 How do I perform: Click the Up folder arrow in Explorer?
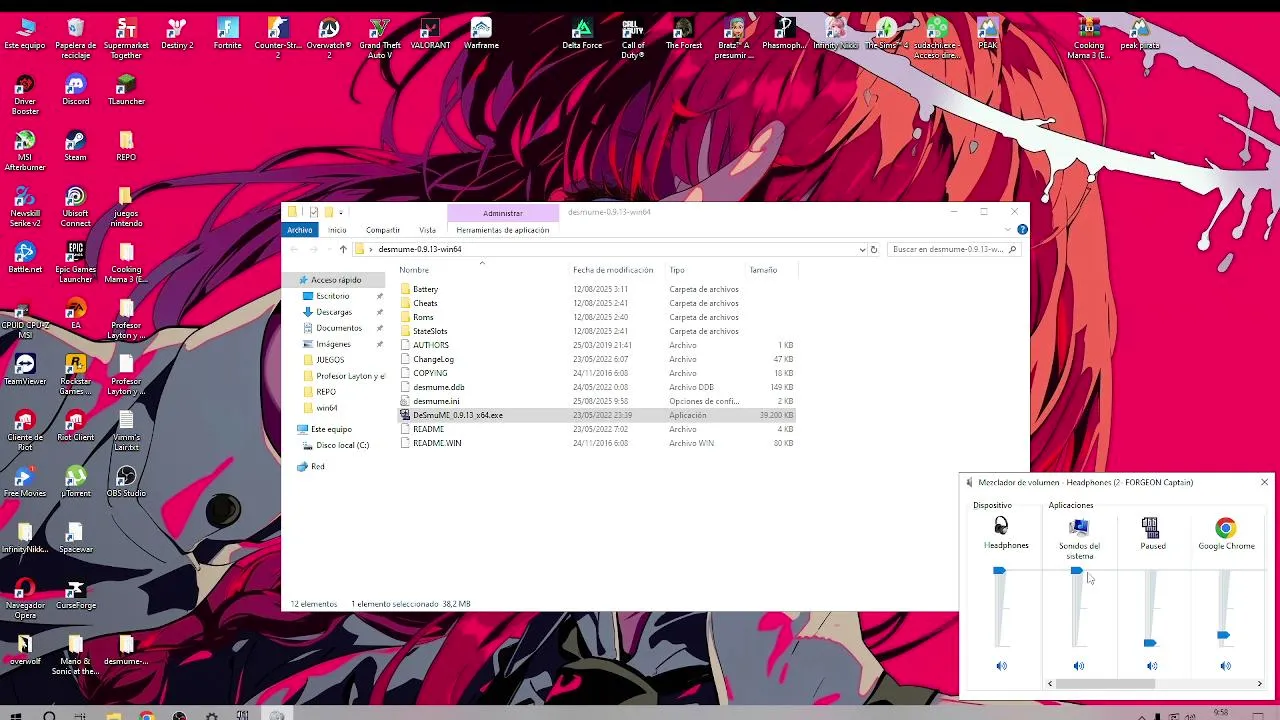[x=343, y=249]
